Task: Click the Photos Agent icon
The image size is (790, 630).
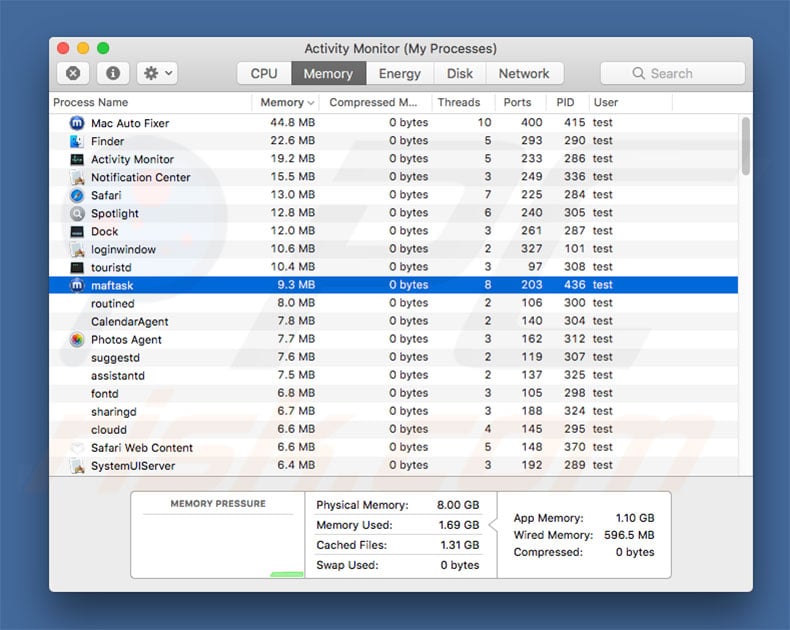Action: click(x=77, y=340)
